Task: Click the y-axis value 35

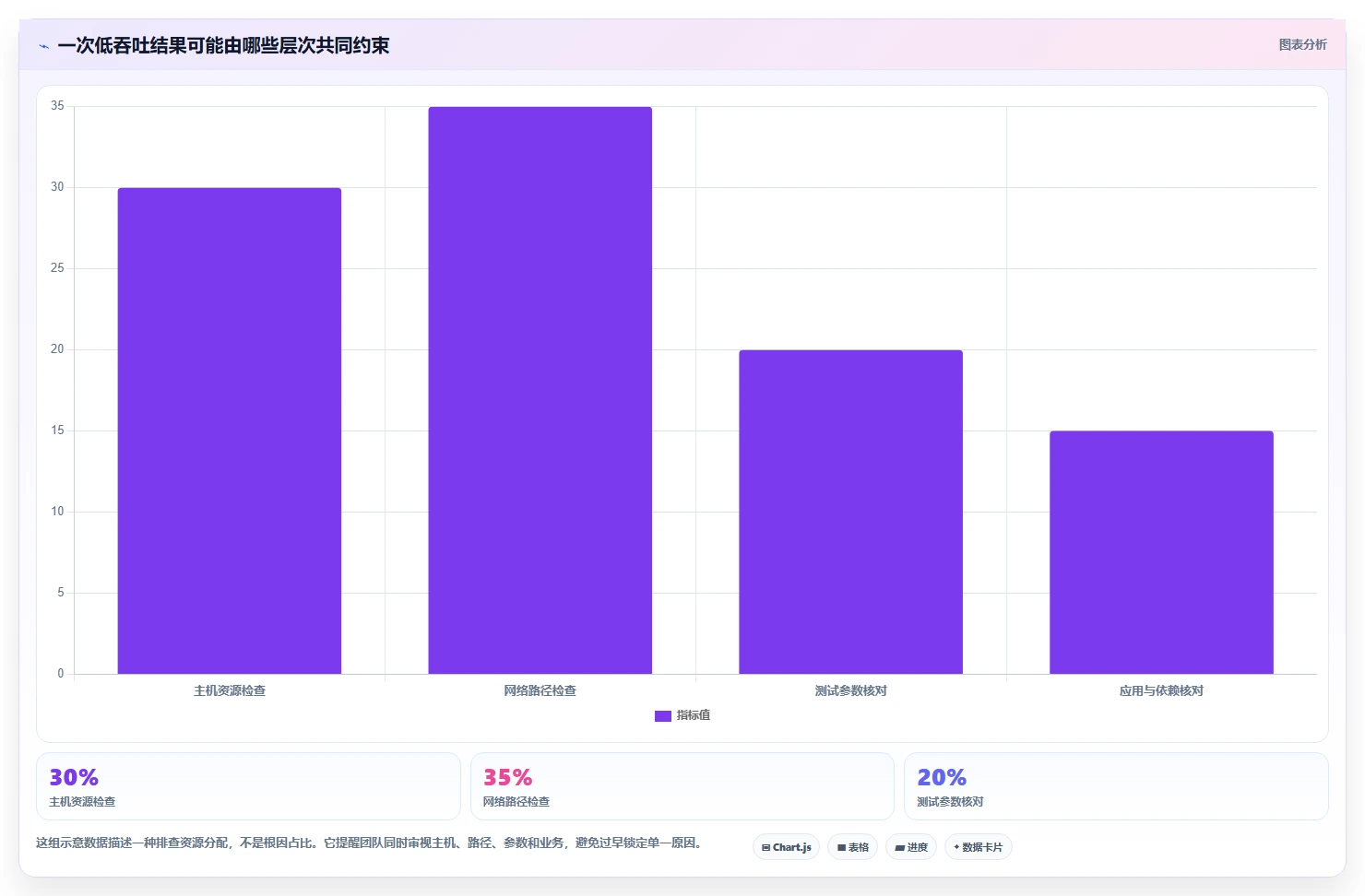Action: pos(57,106)
